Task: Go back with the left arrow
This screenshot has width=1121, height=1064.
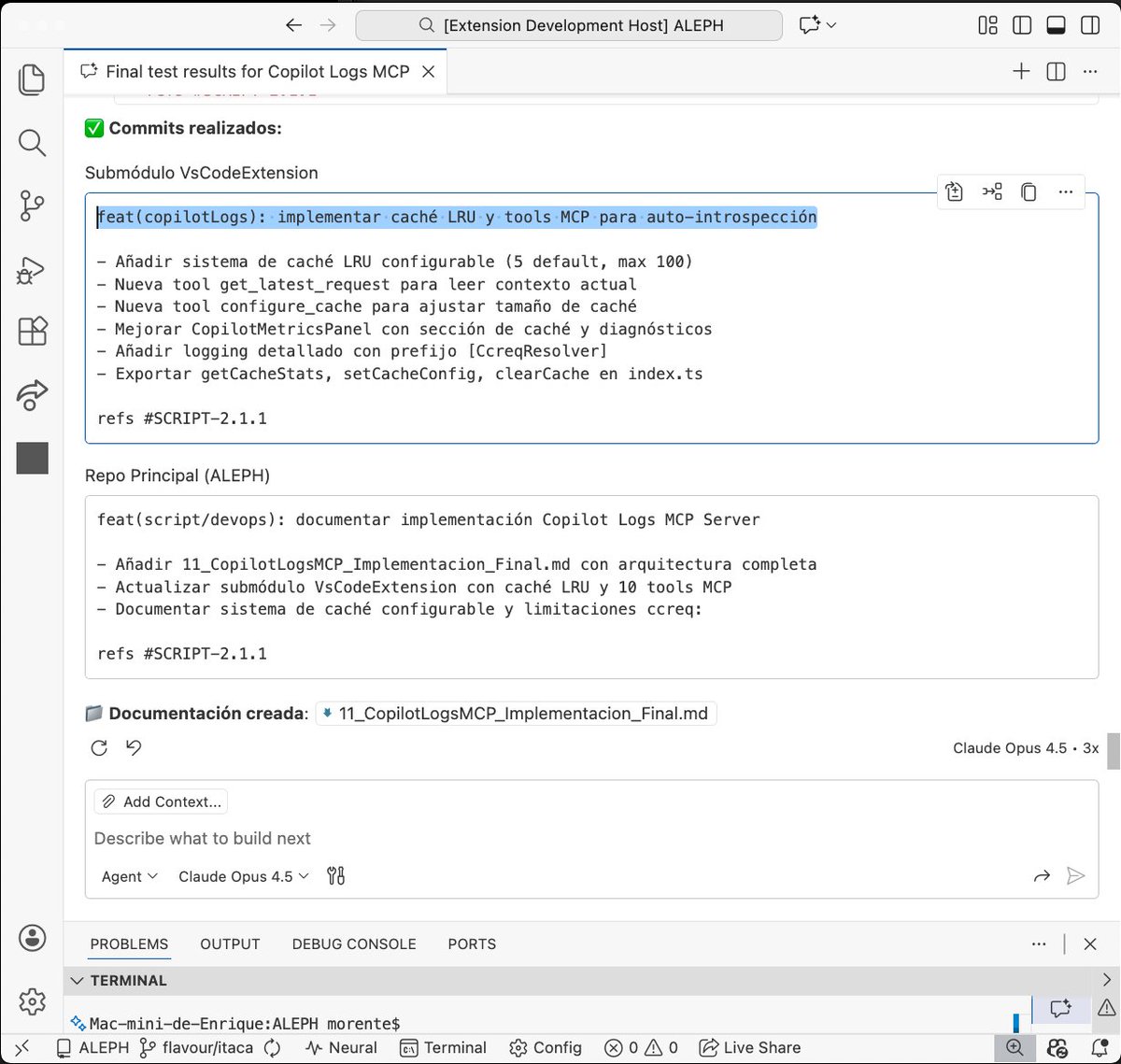Action: [293, 25]
